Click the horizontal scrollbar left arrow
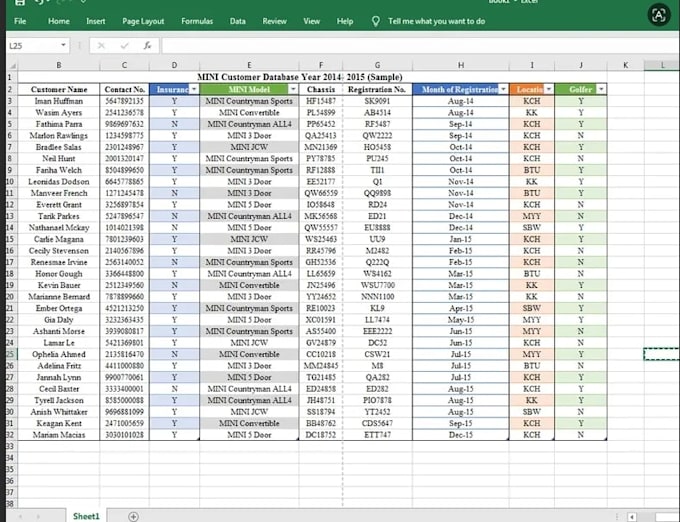 click(632, 517)
